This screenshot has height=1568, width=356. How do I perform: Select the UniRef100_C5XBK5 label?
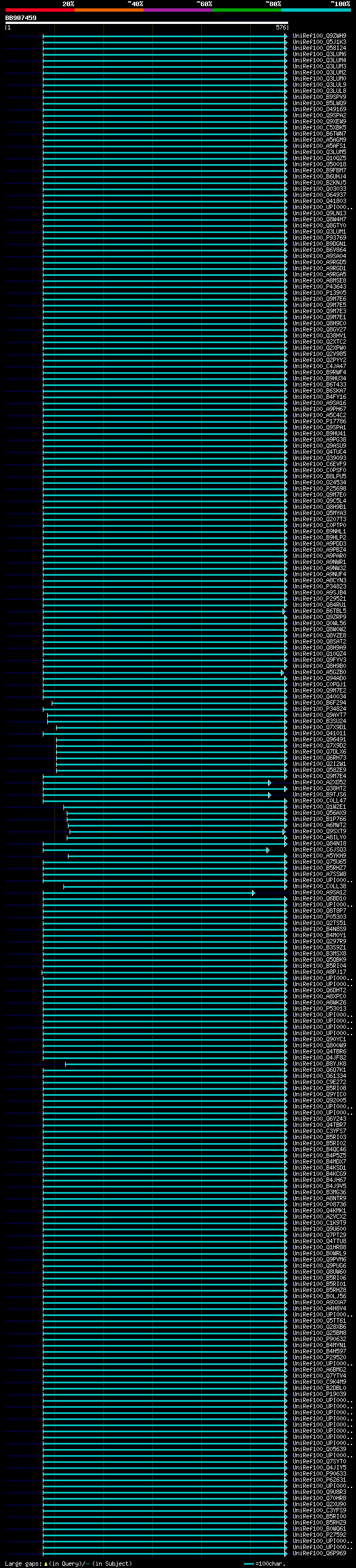pos(319,128)
